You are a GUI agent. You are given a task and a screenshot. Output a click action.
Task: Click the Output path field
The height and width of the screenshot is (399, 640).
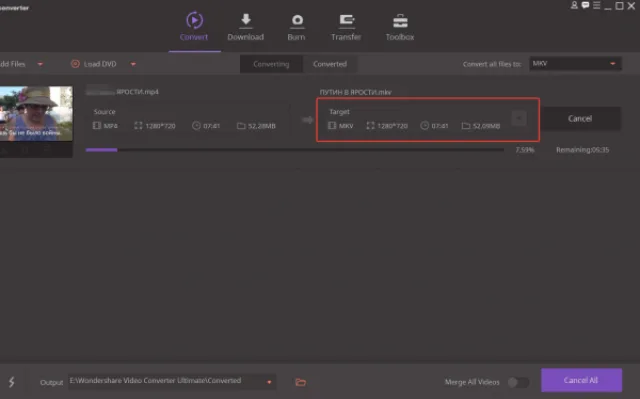tap(172, 381)
